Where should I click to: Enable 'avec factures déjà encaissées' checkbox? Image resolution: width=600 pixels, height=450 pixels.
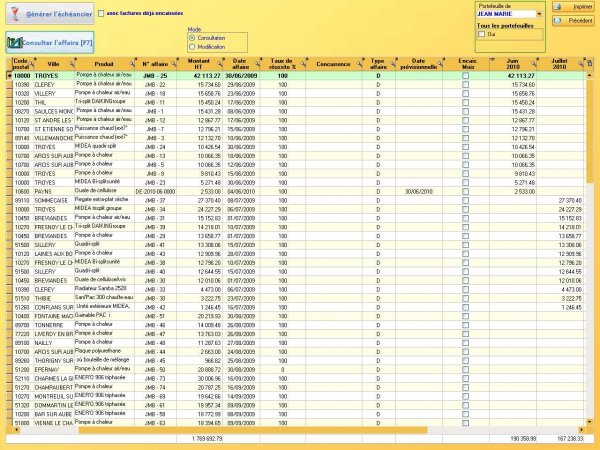pyautogui.click(x=101, y=13)
